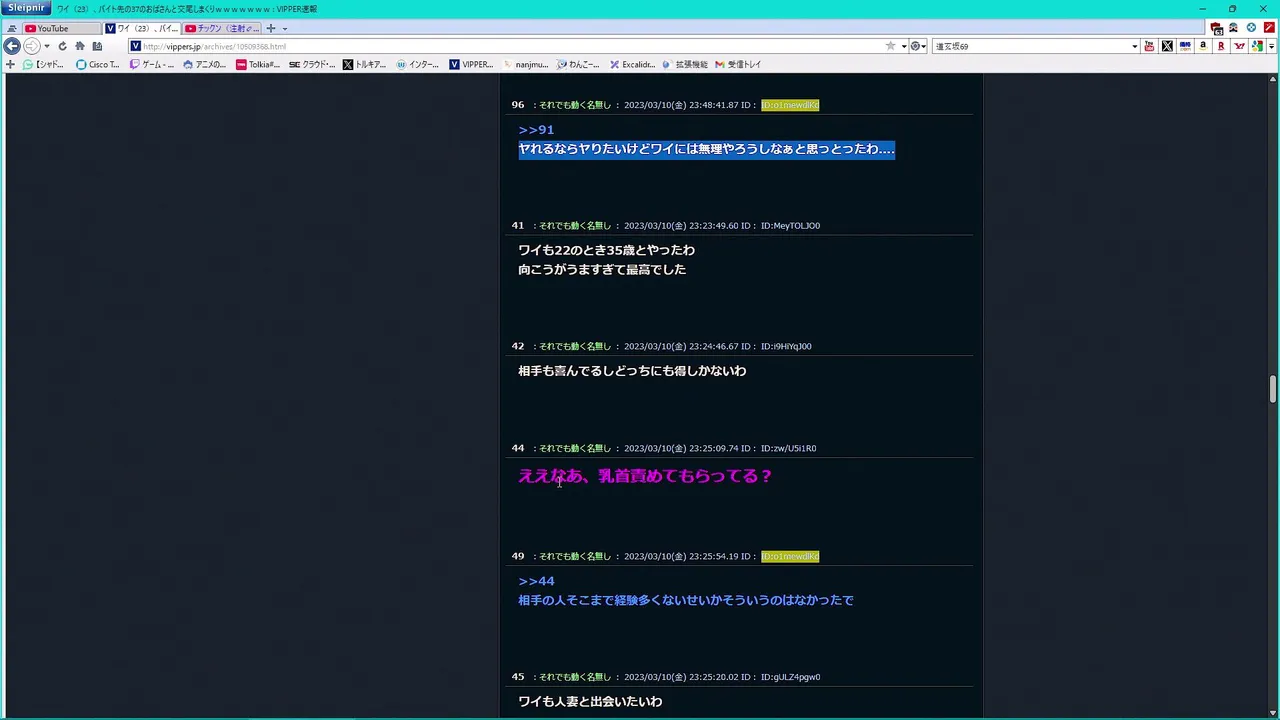
Task: Click ID:MeyTOLJO0 in post 41
Action: point(790,226)
